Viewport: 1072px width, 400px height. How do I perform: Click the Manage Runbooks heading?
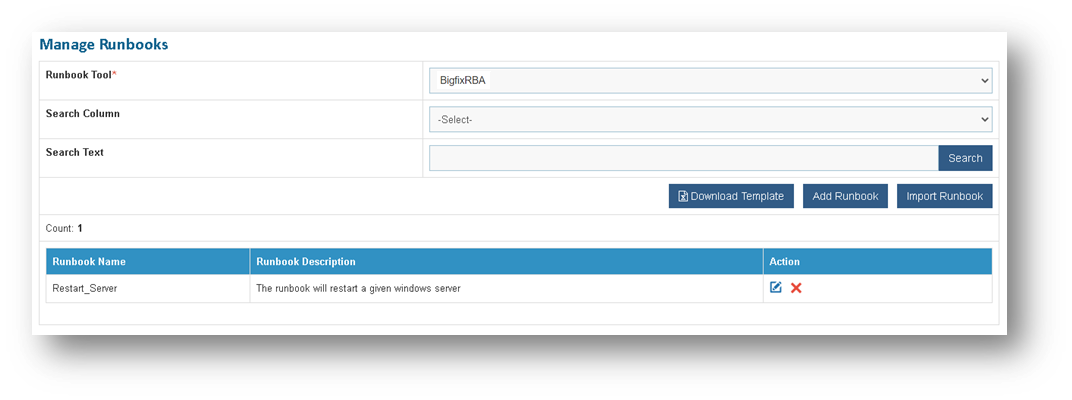tap(104, 45)
